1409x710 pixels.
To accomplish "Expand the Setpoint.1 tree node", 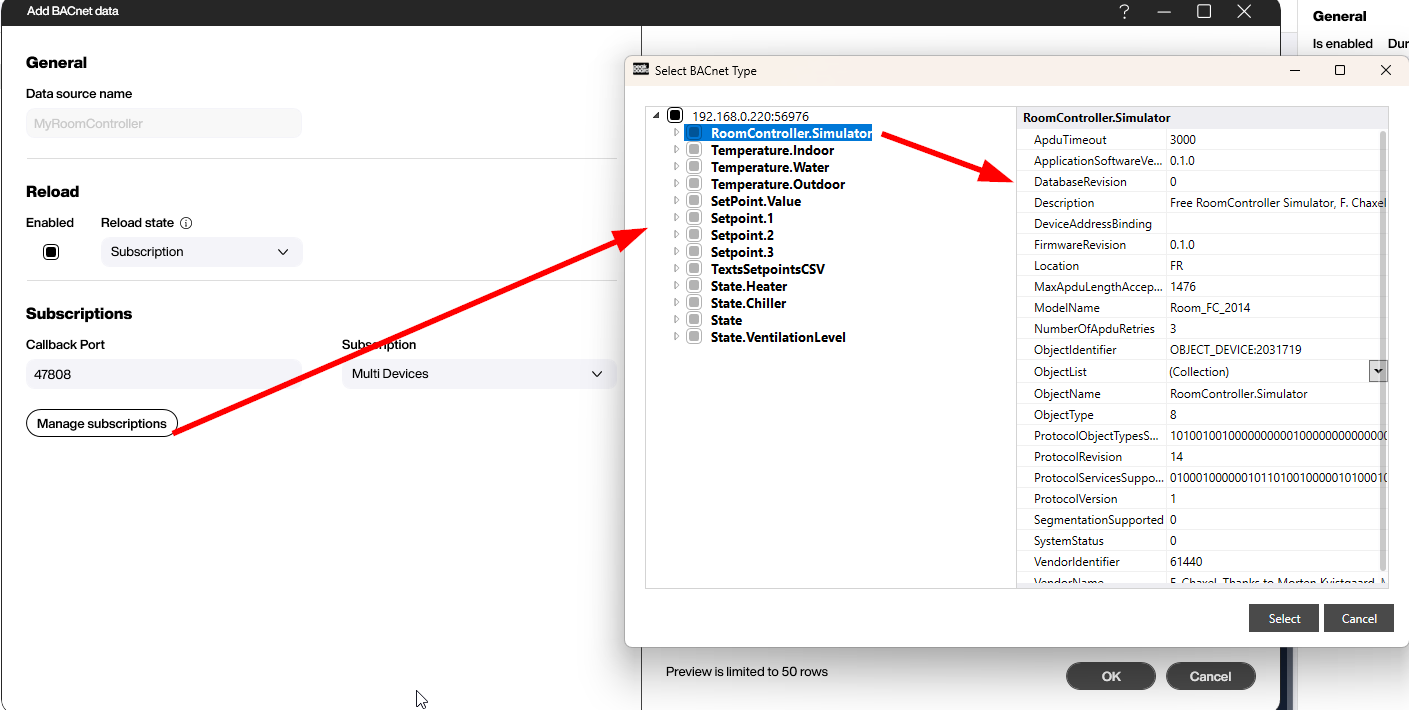I will point(675,218).
